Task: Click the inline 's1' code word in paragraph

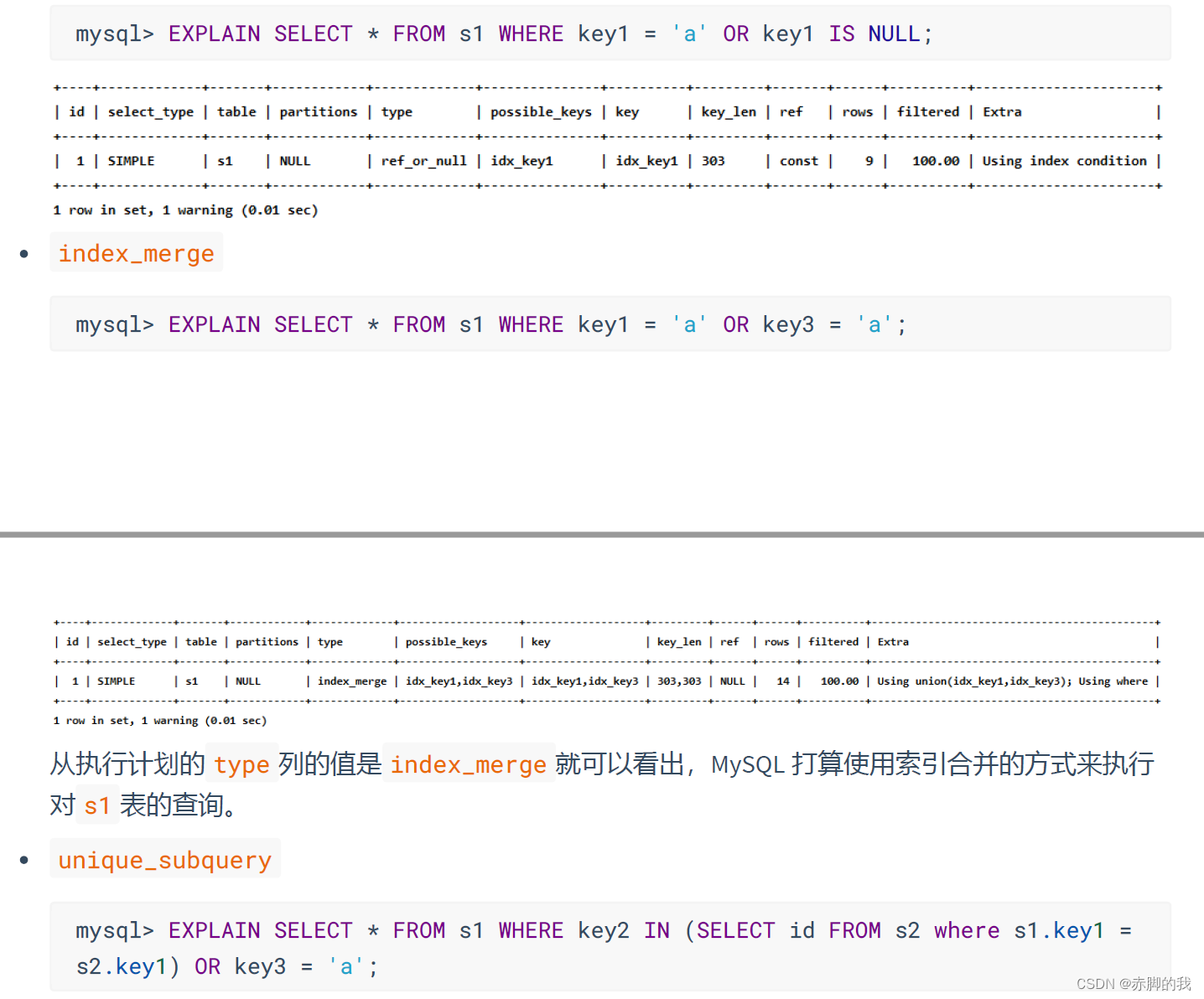Action: click(97, 805)
